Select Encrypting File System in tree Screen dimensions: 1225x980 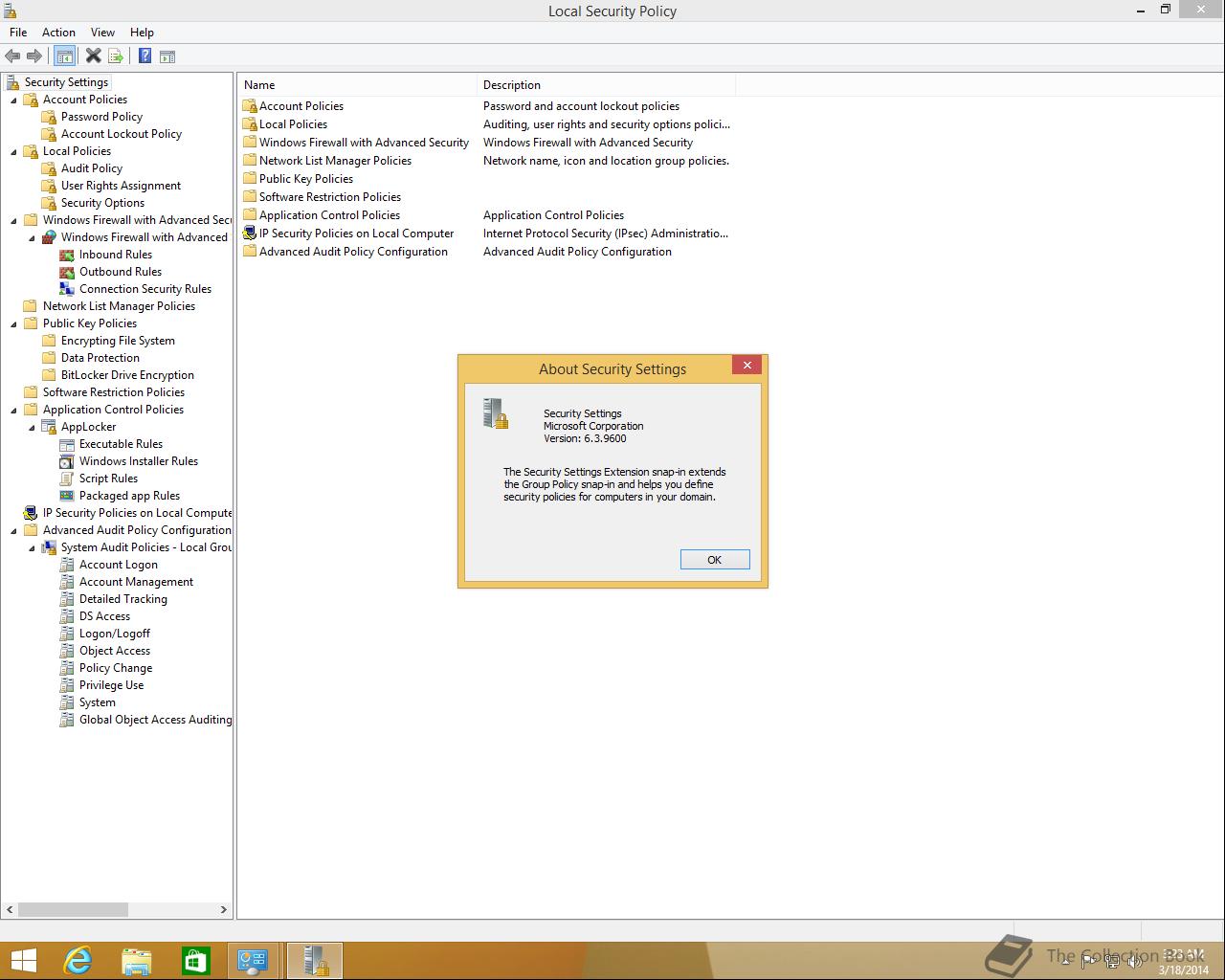tap(118, 341)
